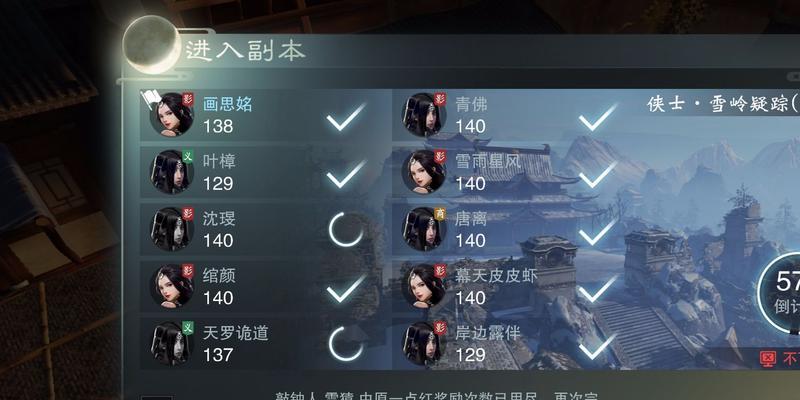
Task: Click the red 影 badge on 青佛
Action: click(440, 99)
